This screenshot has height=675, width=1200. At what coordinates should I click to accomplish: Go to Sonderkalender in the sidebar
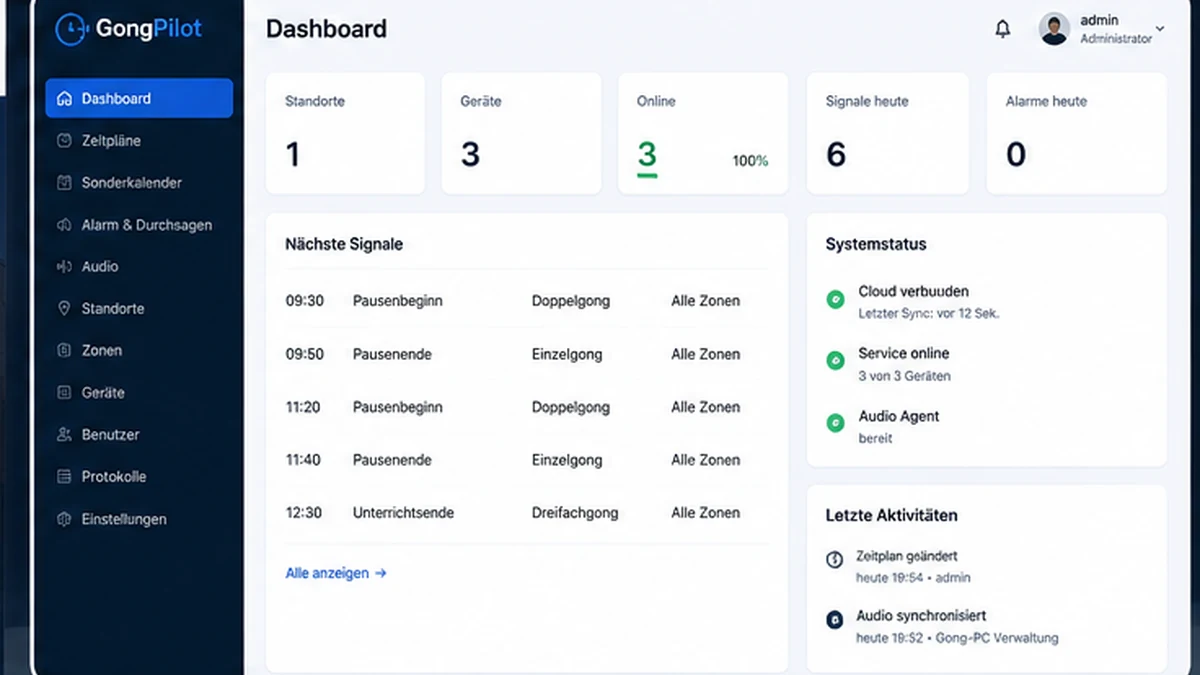coord(139,183)
